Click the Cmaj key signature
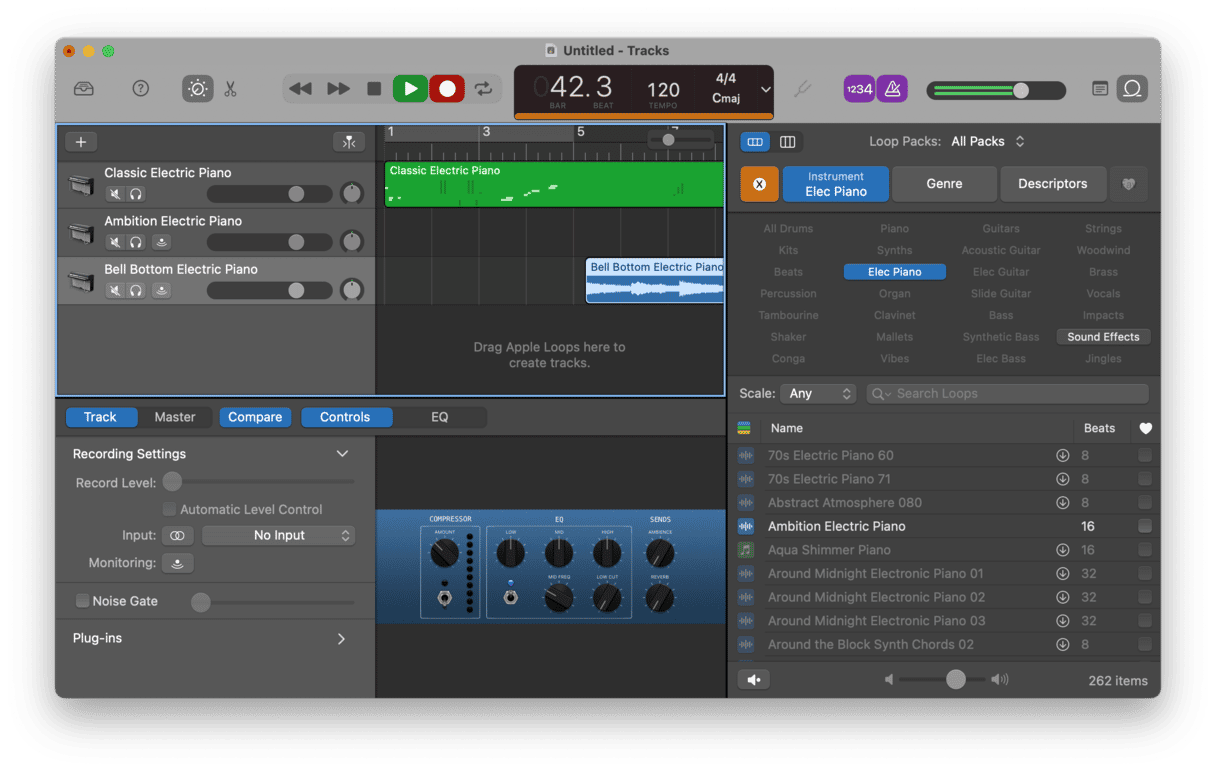Viewport: 1216px width, 771px height. [726, 98]
